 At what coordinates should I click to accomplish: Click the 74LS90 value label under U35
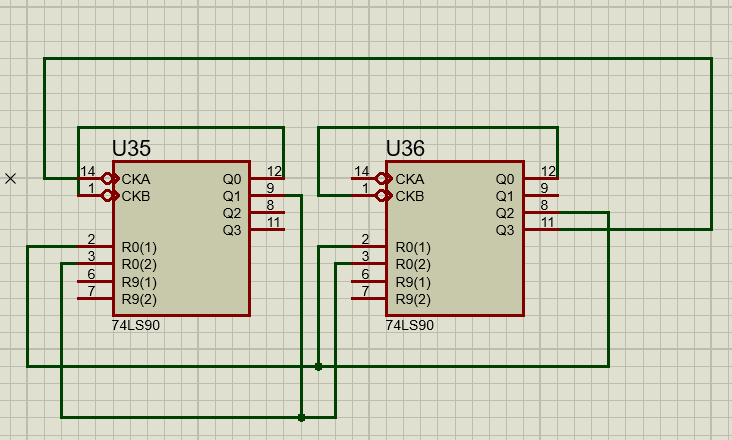[135, 325]
